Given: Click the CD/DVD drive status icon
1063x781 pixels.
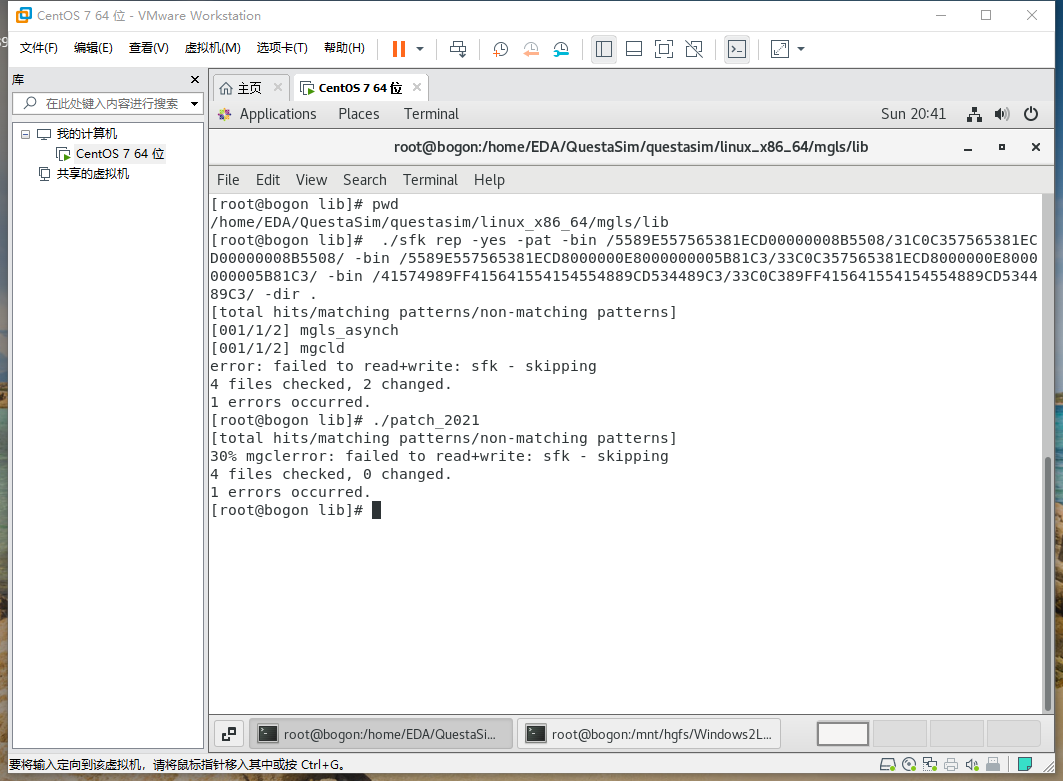Looking at the screenshot, I should tap(909, 765).
